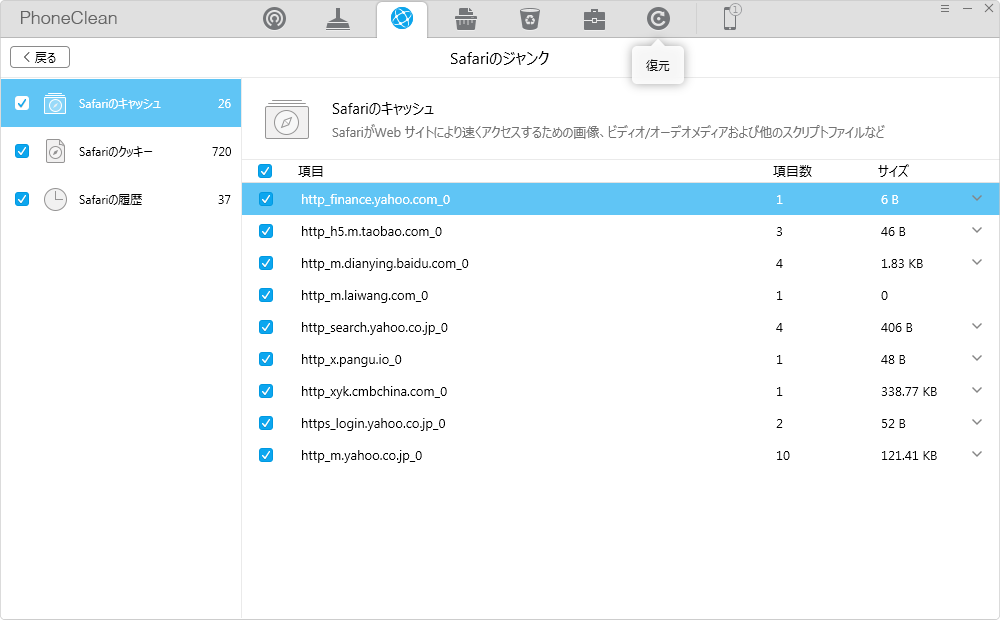Click the 720 count for Safari cookies
Screen dimensions: 1000x620
[221, 151]
